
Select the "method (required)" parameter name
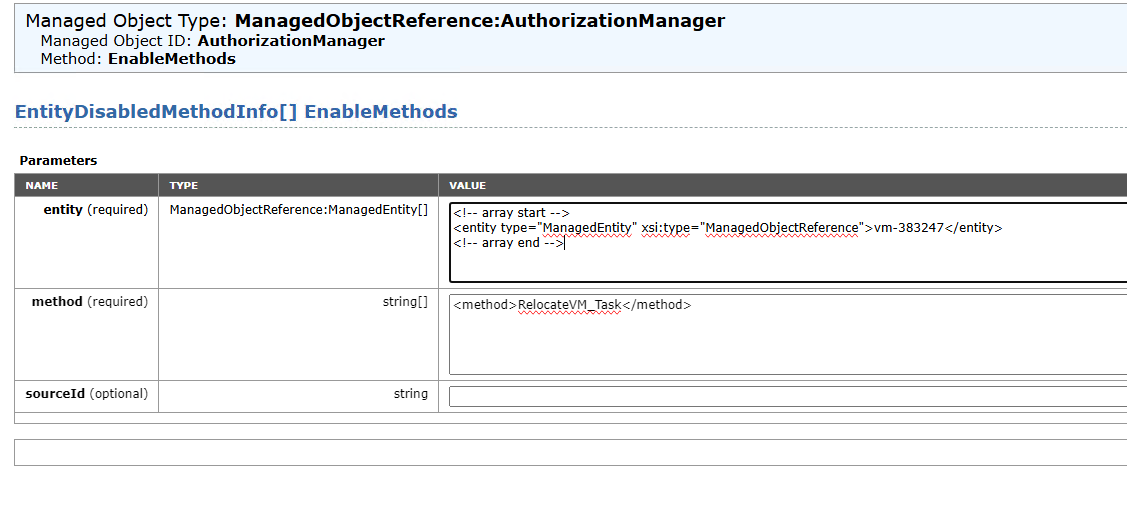coord(89,302)
